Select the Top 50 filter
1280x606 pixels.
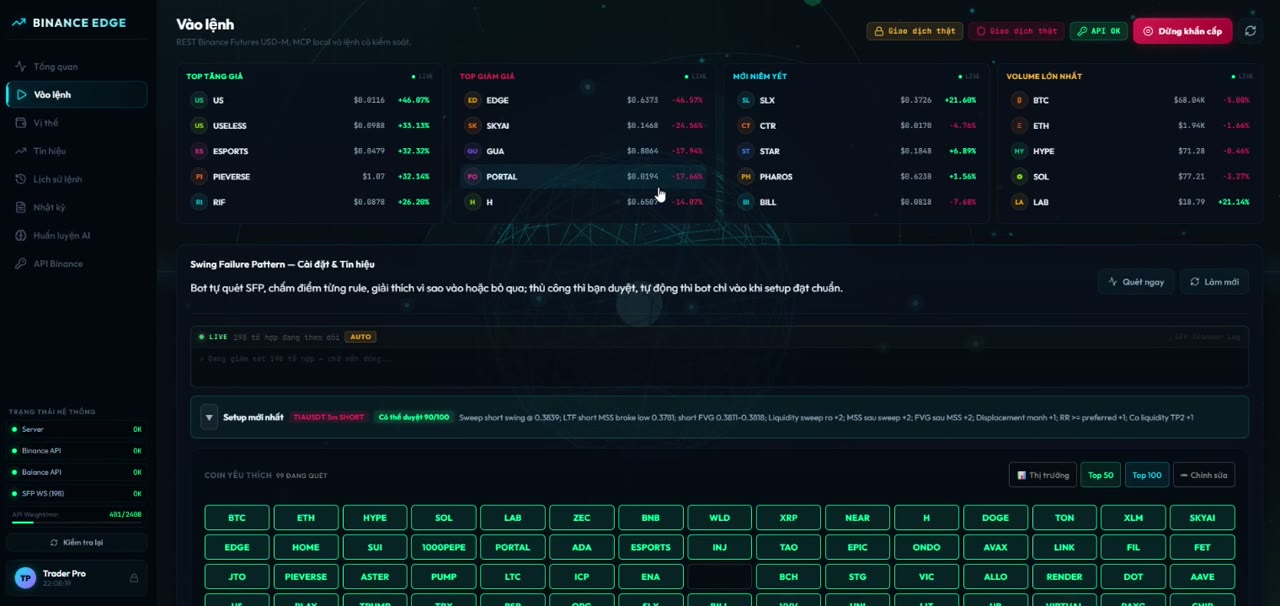coord(1100,475)
